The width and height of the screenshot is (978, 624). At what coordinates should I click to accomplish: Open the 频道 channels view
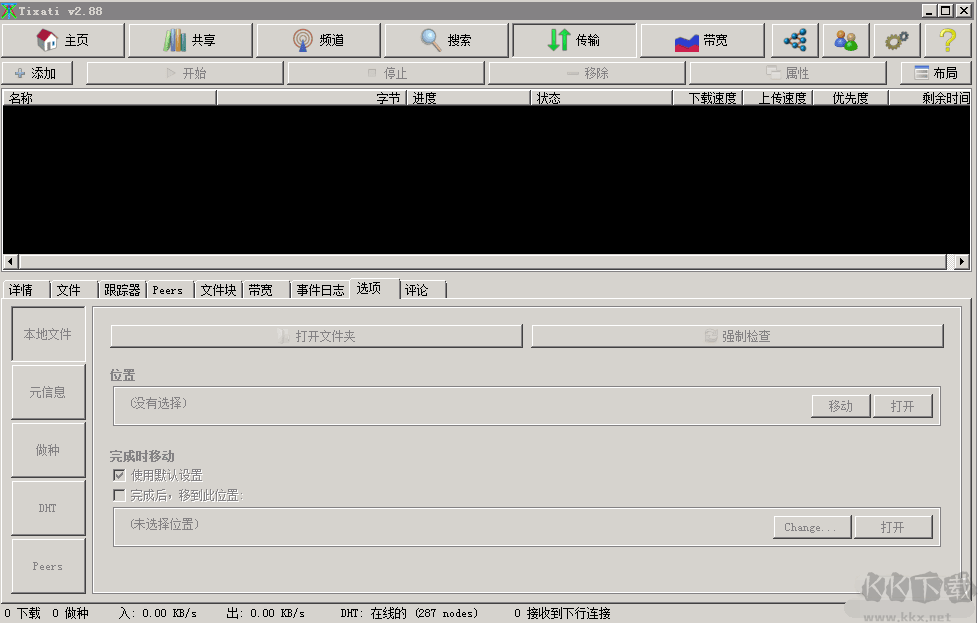[x=318, y=40]
